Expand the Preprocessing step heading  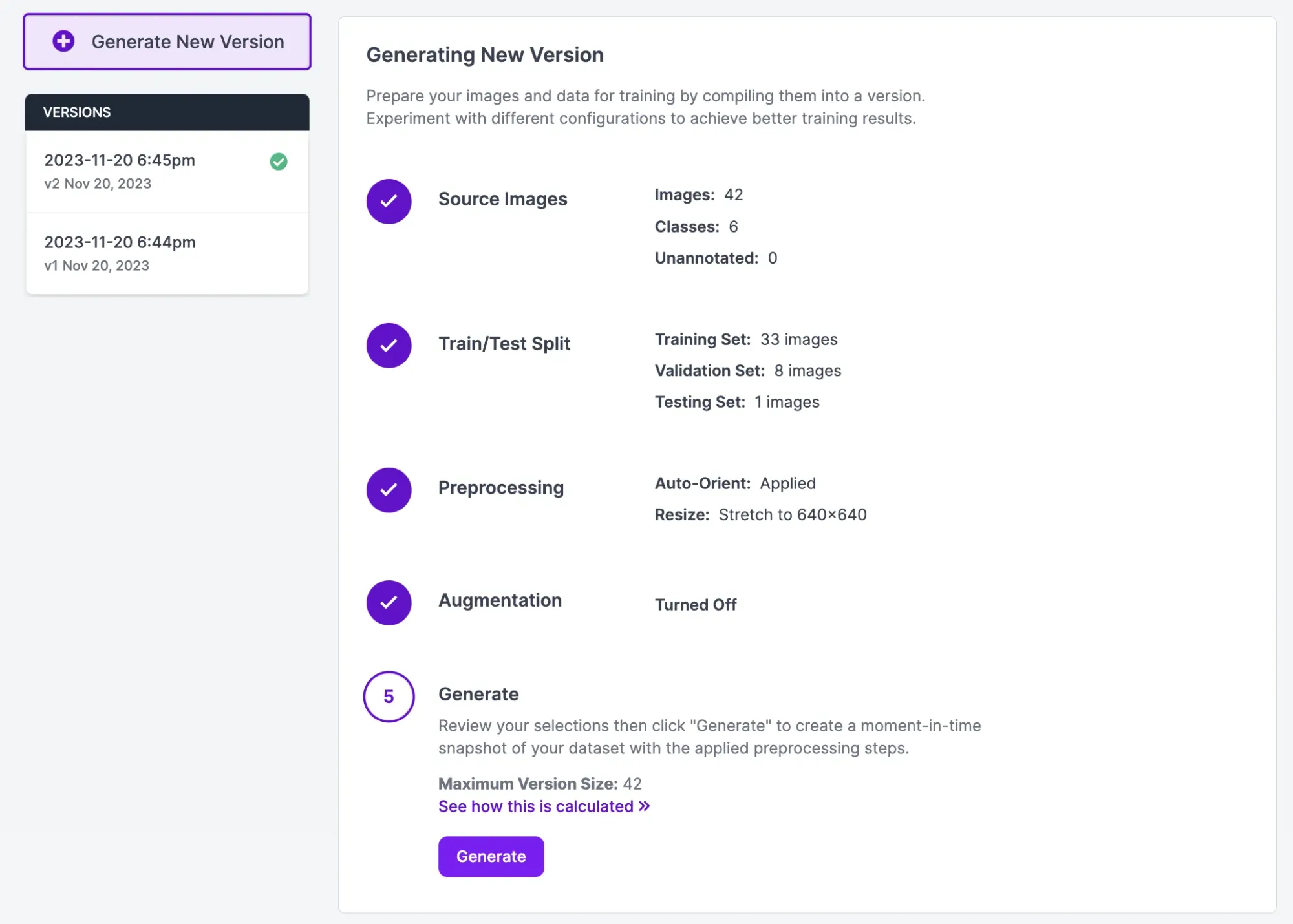point(500,488)
